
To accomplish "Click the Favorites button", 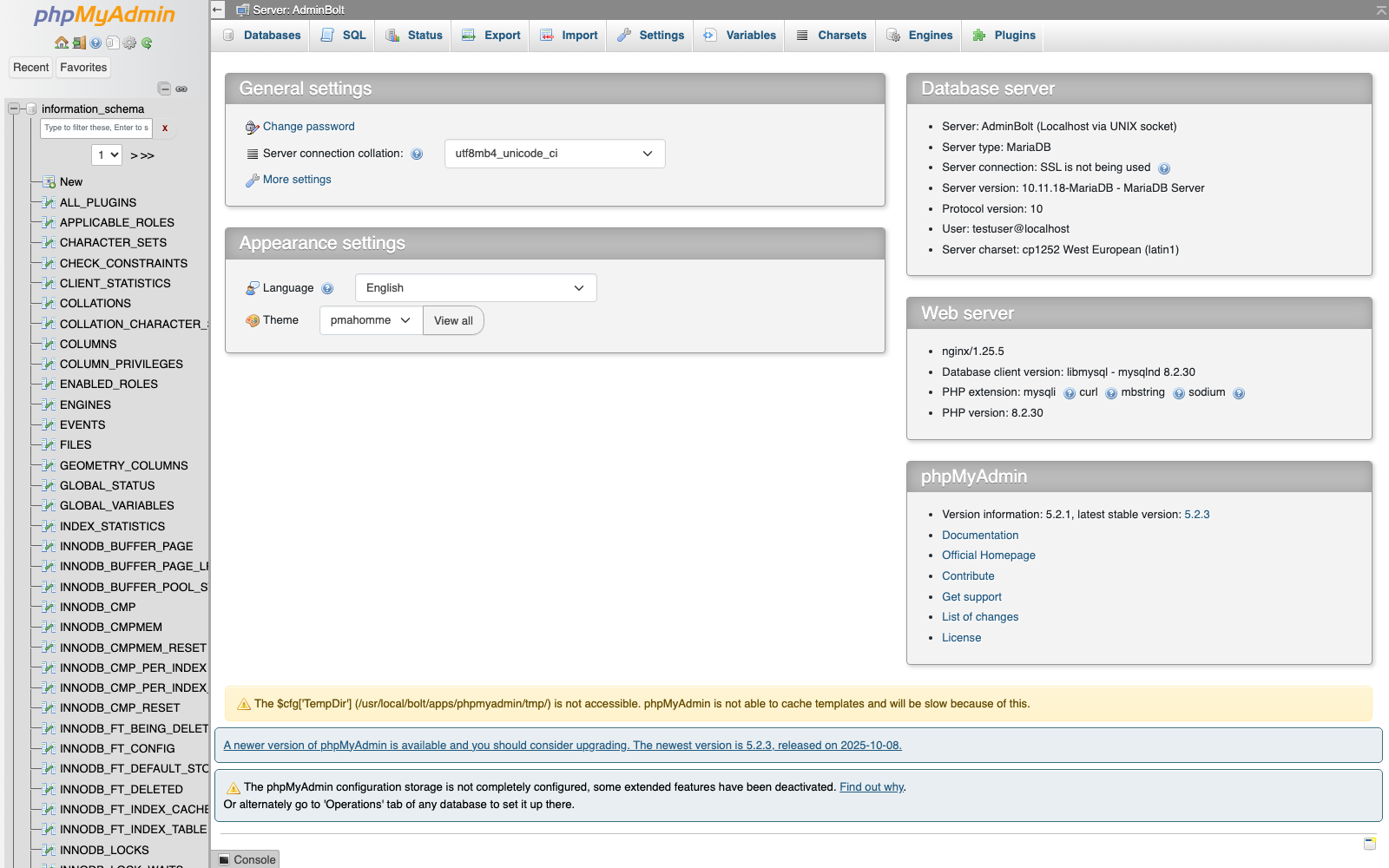I will (83, 68).
